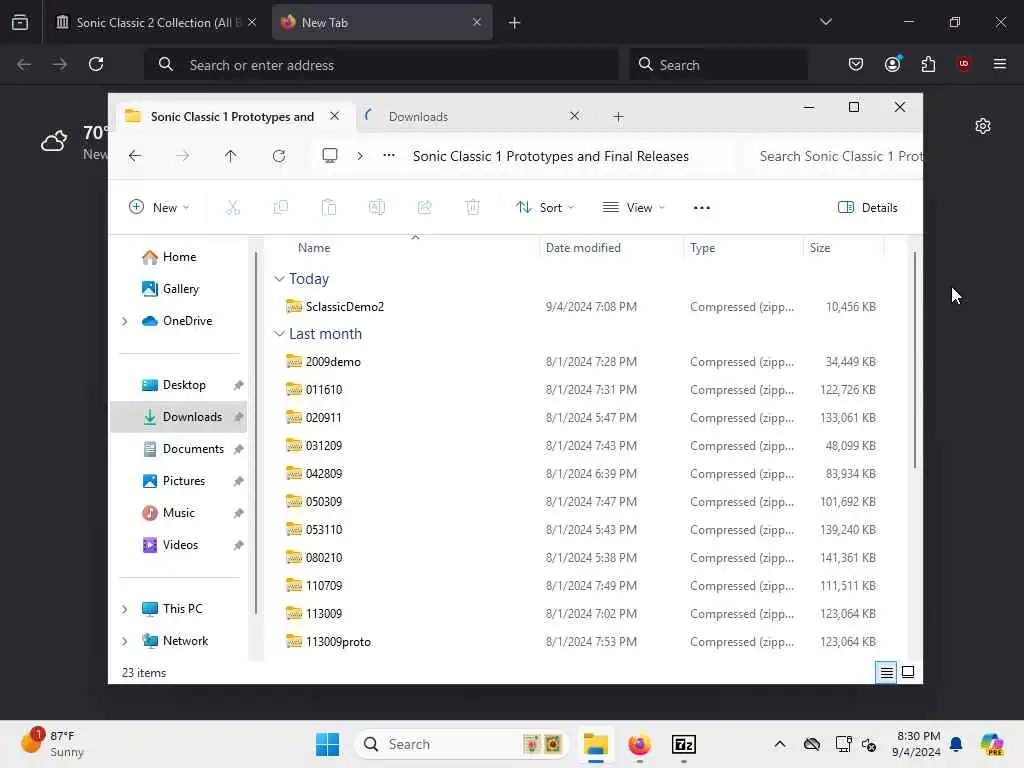This screenshot has height=768, width=1024.
Task: Open a new Firefox tab
Action: [515, 23]
